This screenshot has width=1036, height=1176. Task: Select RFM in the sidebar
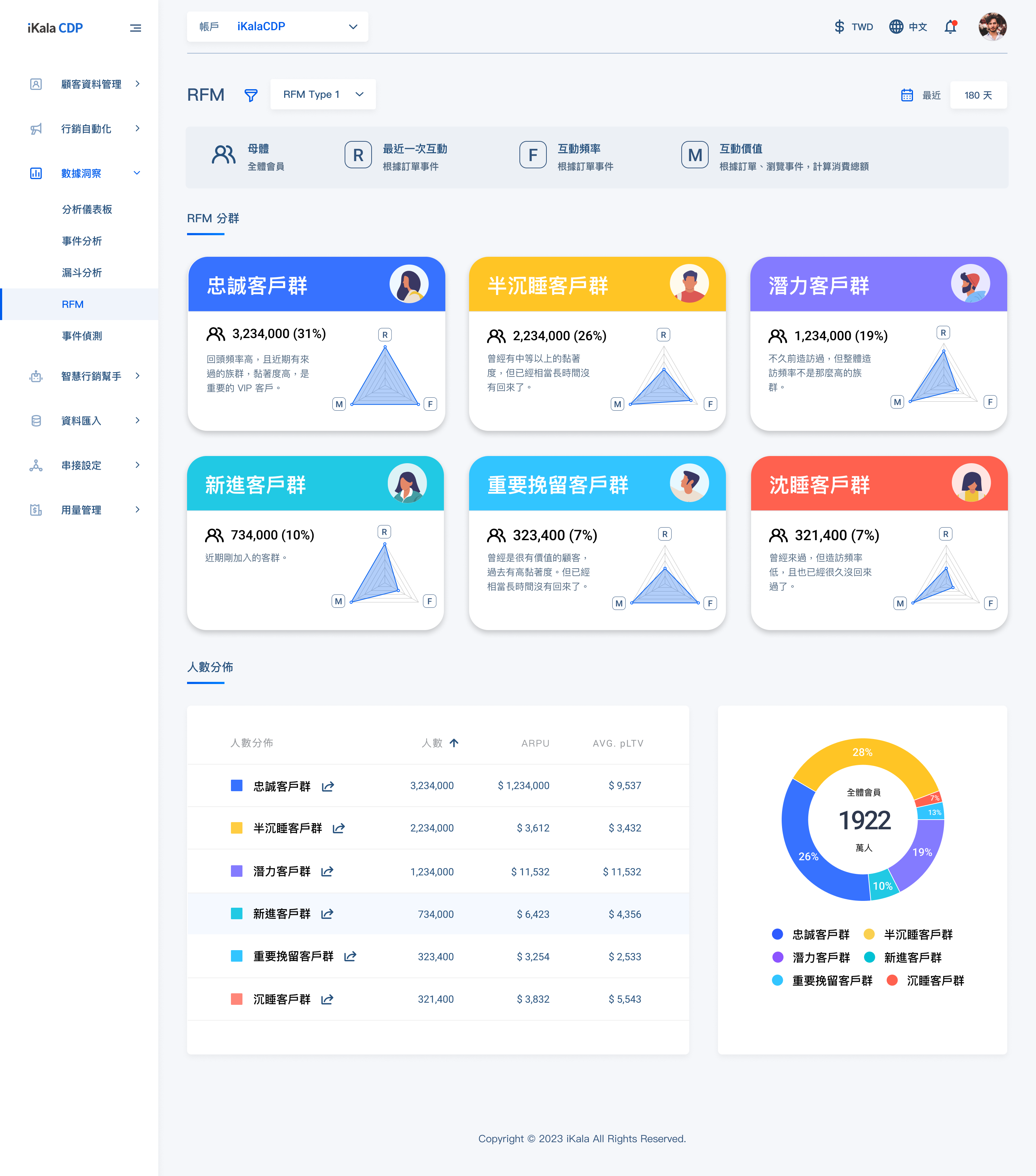coord(79,304)
